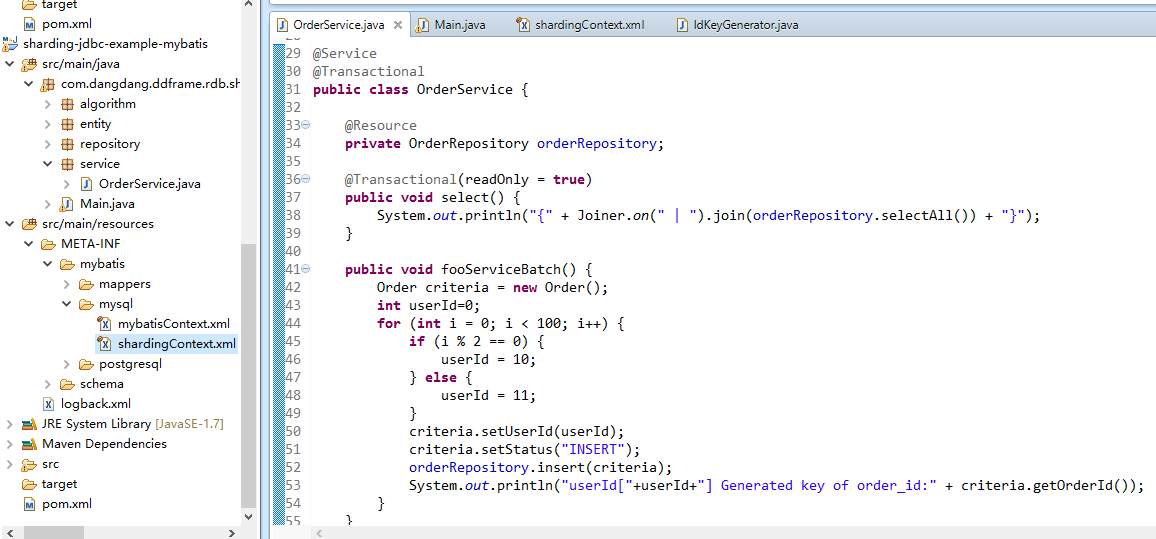Collapse the META-INF folder
The image size is (1156, 539).
(29, 243)
